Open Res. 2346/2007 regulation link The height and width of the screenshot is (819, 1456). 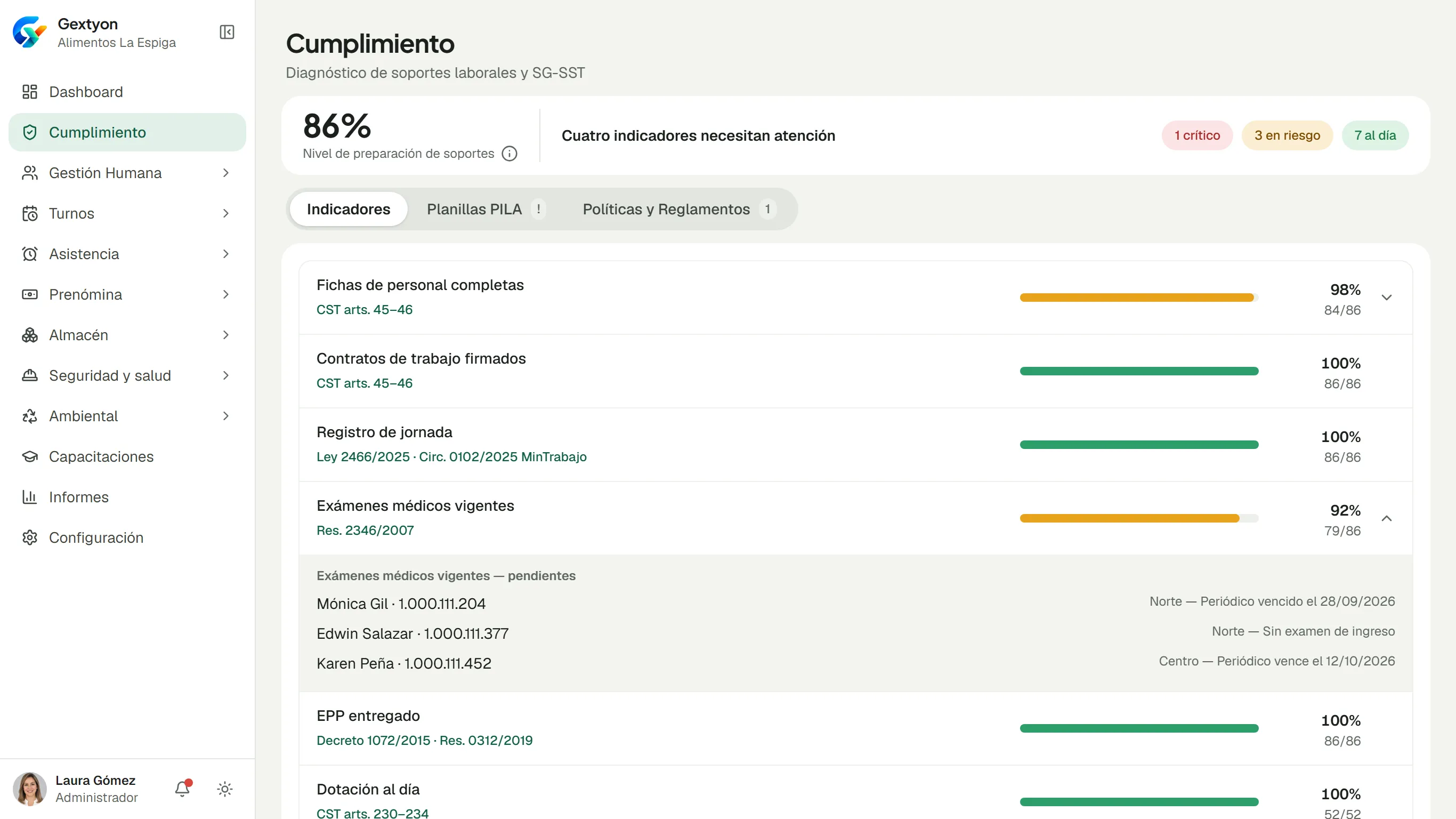[x=365, y=531]
